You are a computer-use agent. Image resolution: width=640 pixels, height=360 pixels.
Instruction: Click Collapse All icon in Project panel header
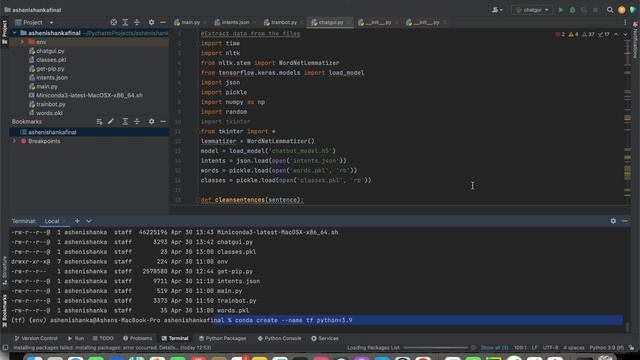point(137,22)
